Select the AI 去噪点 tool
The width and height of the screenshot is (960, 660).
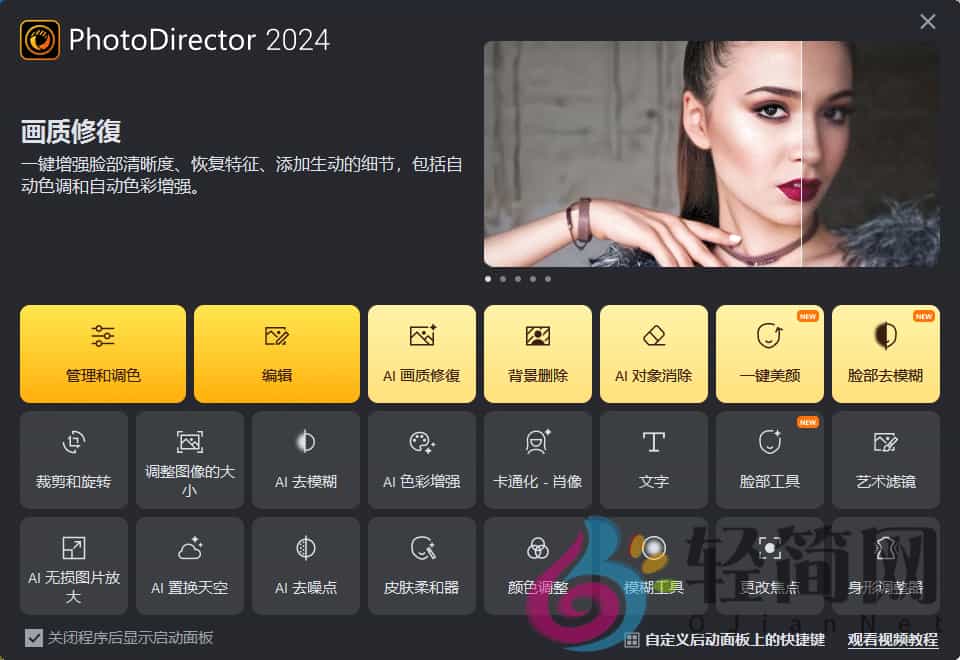point(306,566)
